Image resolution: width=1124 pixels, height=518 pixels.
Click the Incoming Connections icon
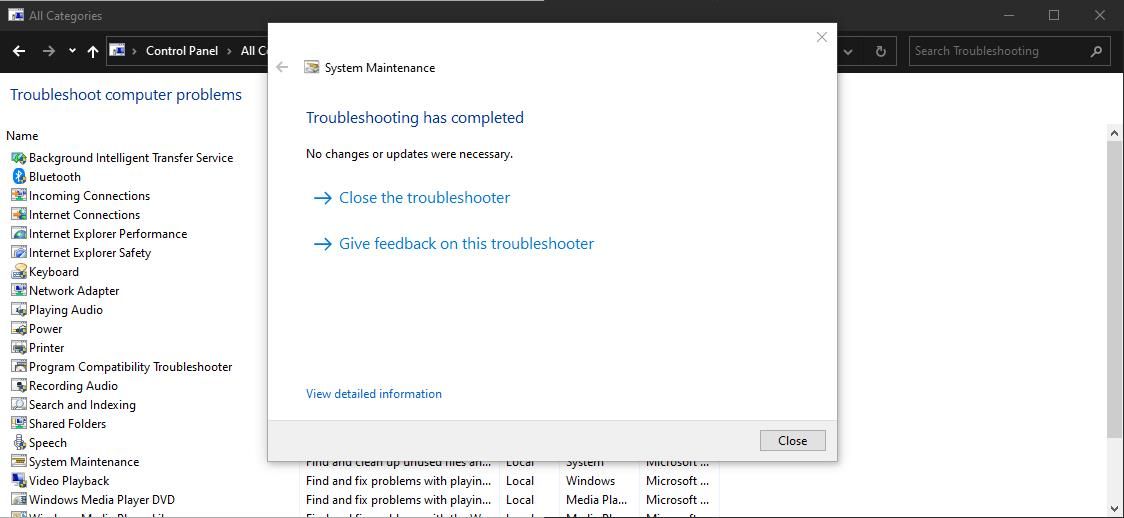[19, 196]
